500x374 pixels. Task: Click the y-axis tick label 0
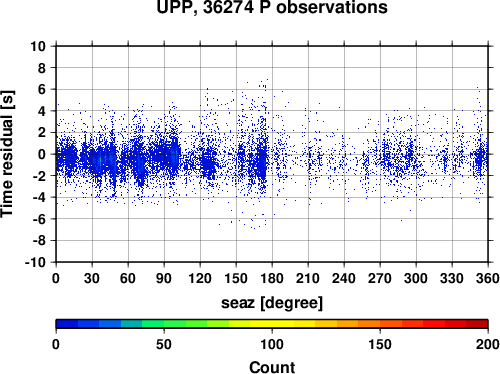point(42,154)
